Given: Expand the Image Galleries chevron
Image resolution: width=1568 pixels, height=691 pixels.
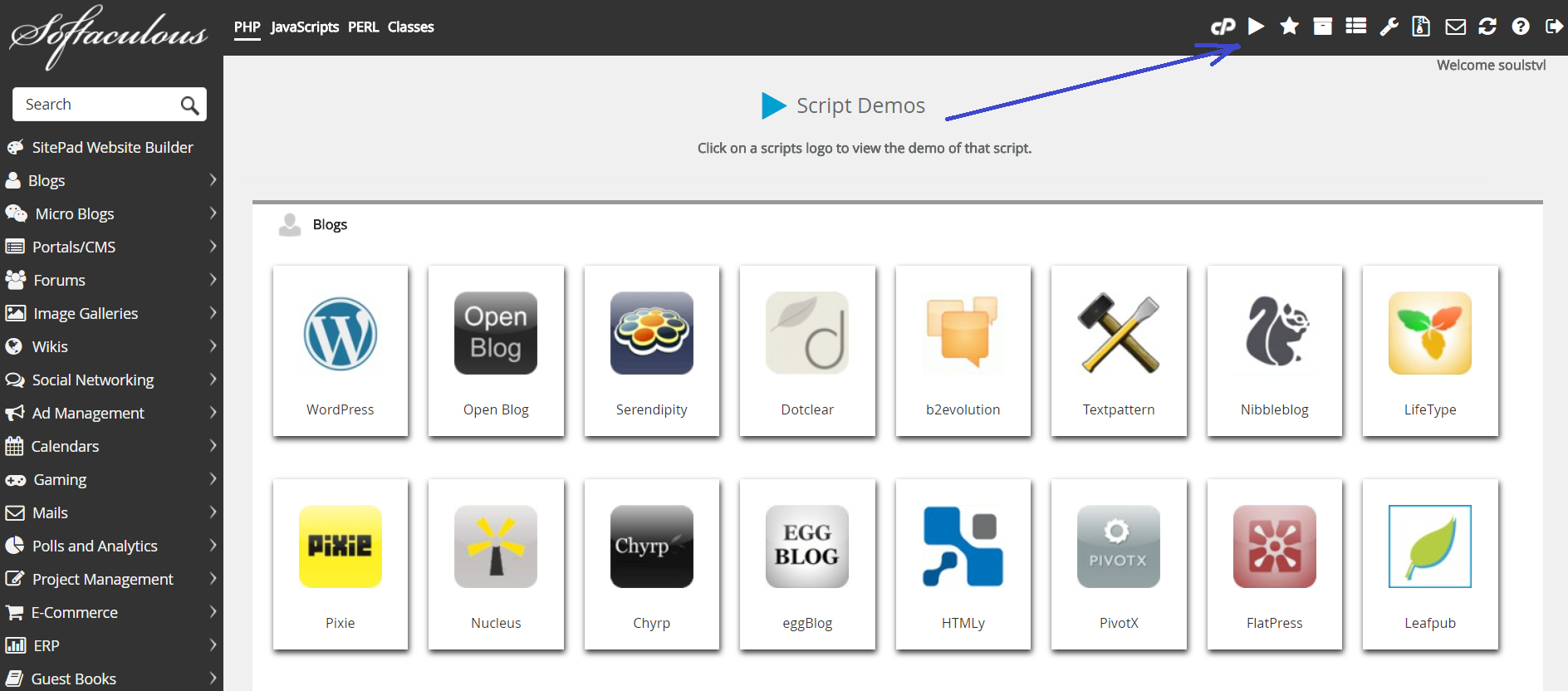Looking at the screenshot, I should [x=213, y=312].
